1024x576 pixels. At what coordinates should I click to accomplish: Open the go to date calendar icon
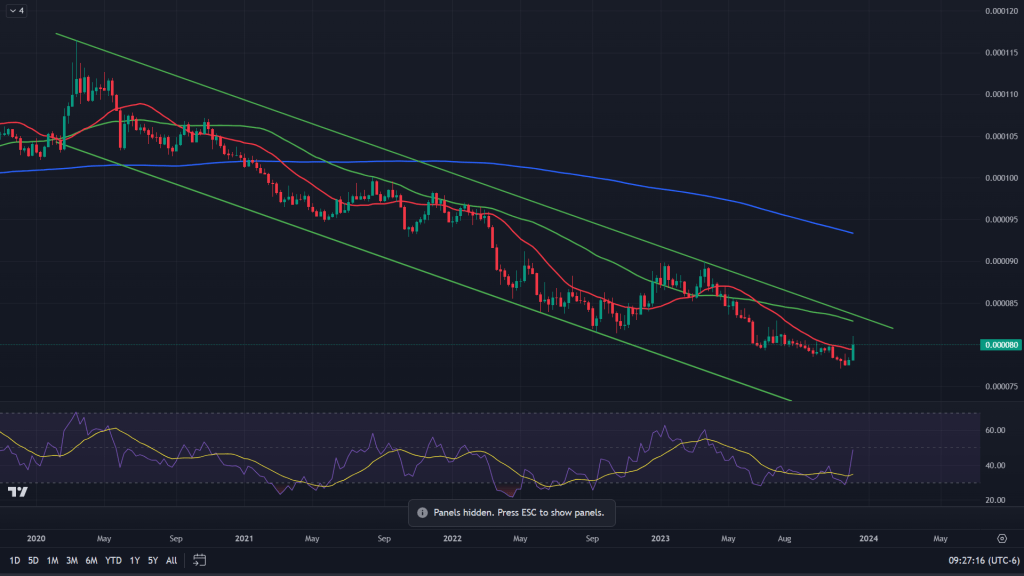pyautogui.click(x=199, y=560)
